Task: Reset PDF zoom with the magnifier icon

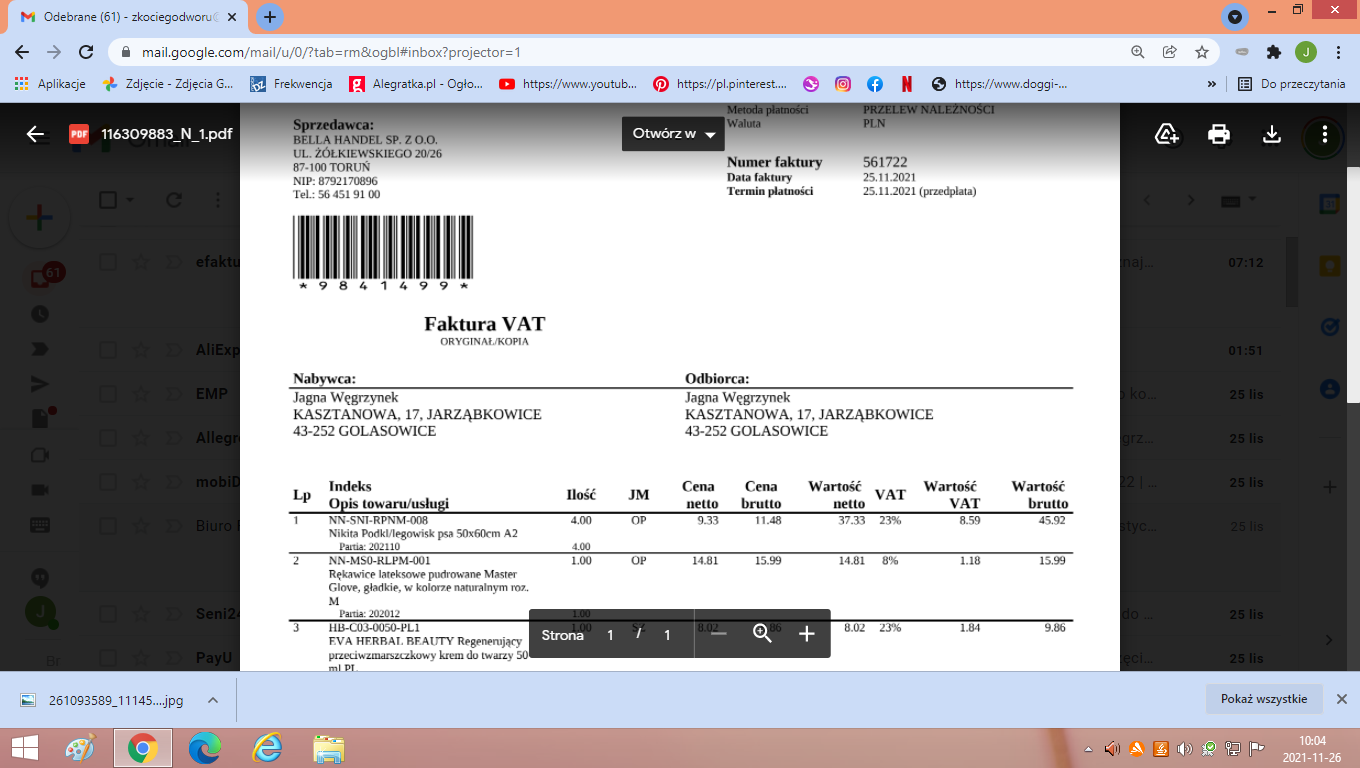Action: click(x=762, y=634)
